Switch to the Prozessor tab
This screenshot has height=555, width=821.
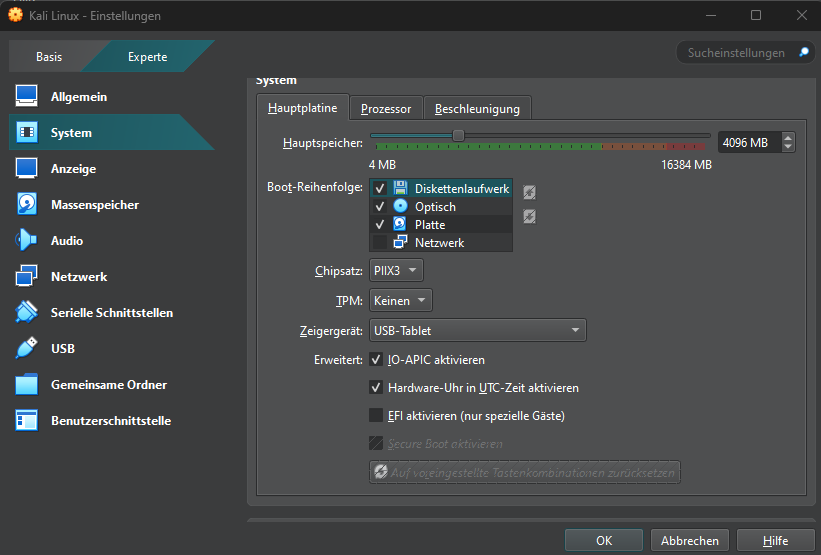[386, 109]
